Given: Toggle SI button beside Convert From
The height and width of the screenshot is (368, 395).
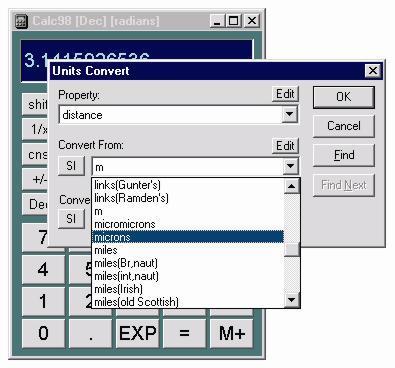Looking at the screenshot, I should [x=71, y=166].
